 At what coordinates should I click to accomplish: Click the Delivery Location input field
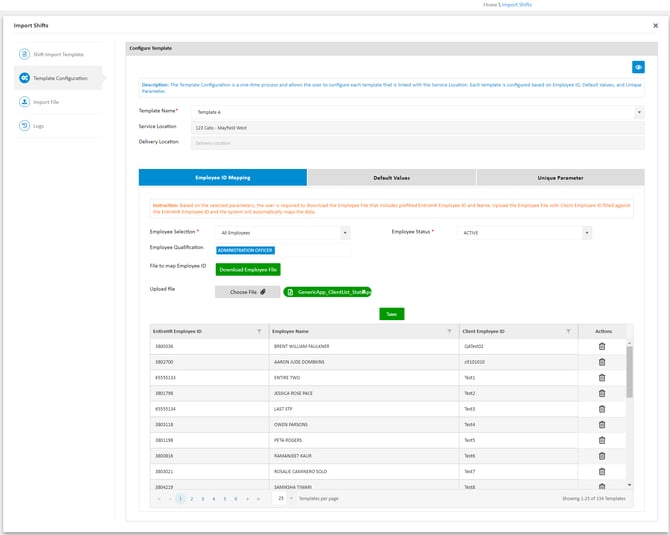click(417, 143)
